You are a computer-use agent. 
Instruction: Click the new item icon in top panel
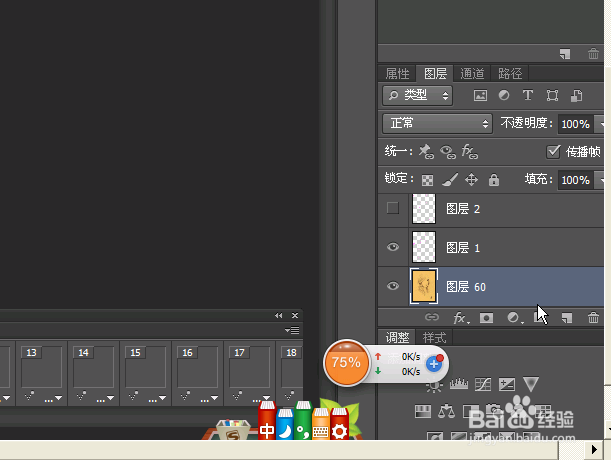[565, 54]
